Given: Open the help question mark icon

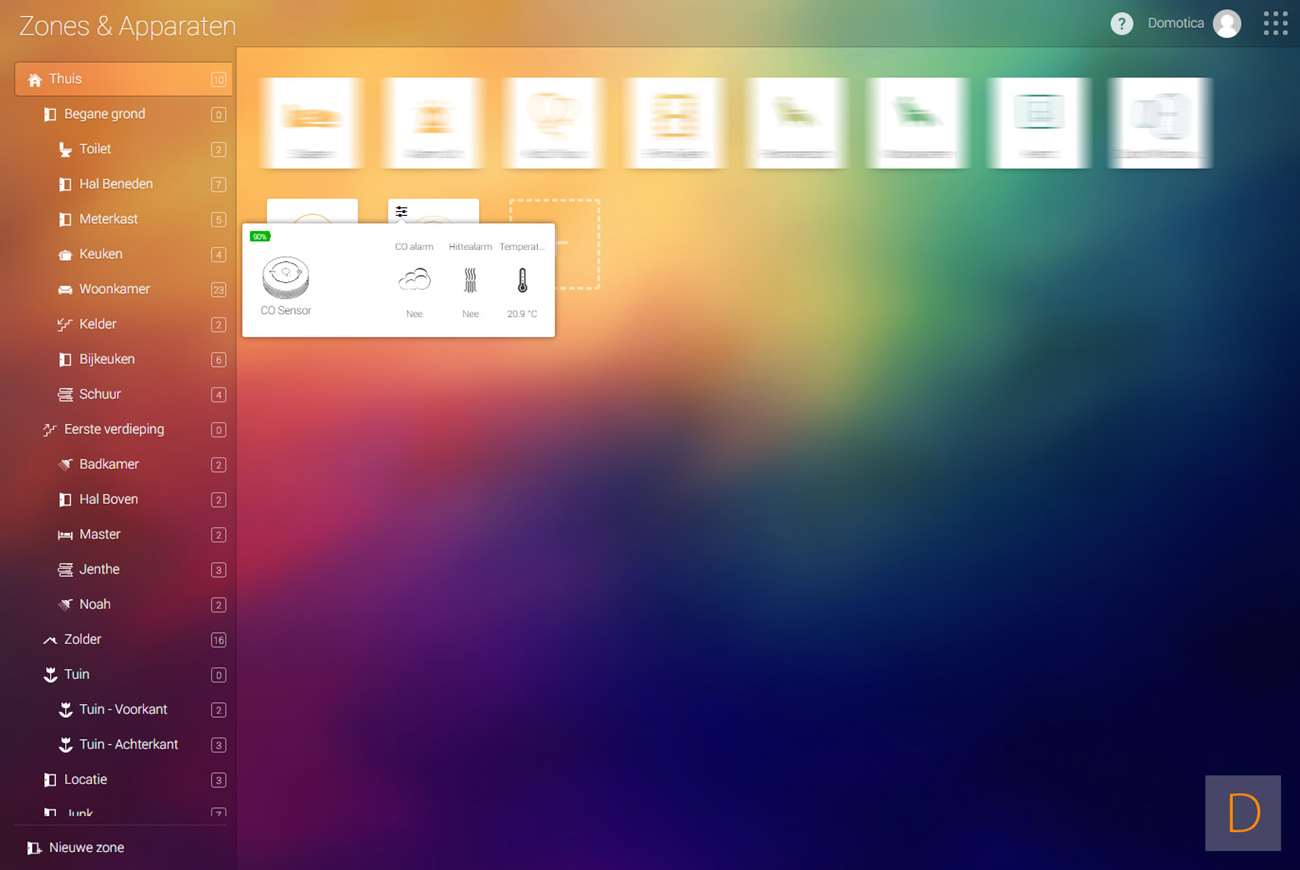Looking at the screenshot, I should pos(1122,24).
